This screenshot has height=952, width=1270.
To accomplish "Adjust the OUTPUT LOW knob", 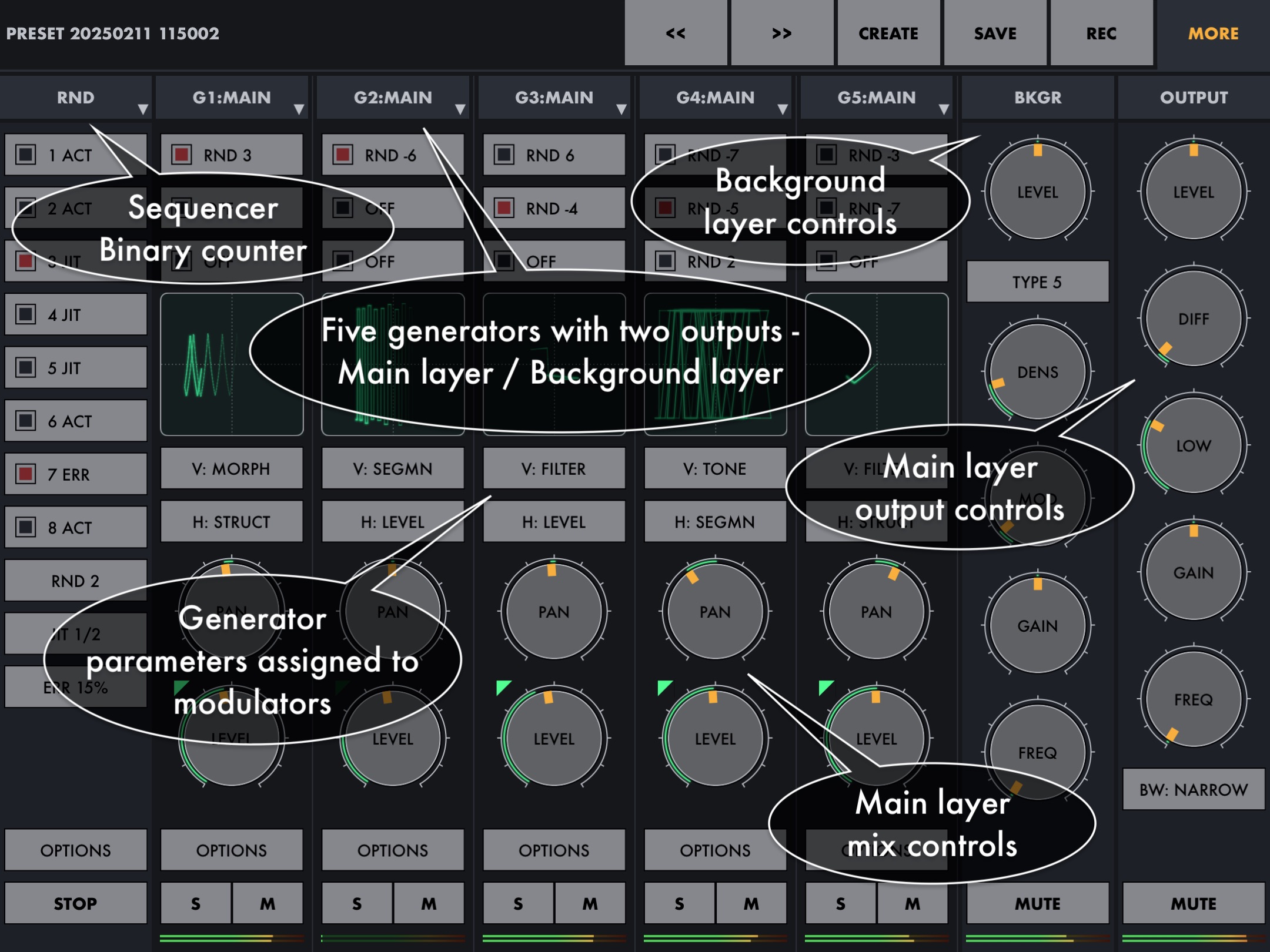I will [x=1194, y=445].
